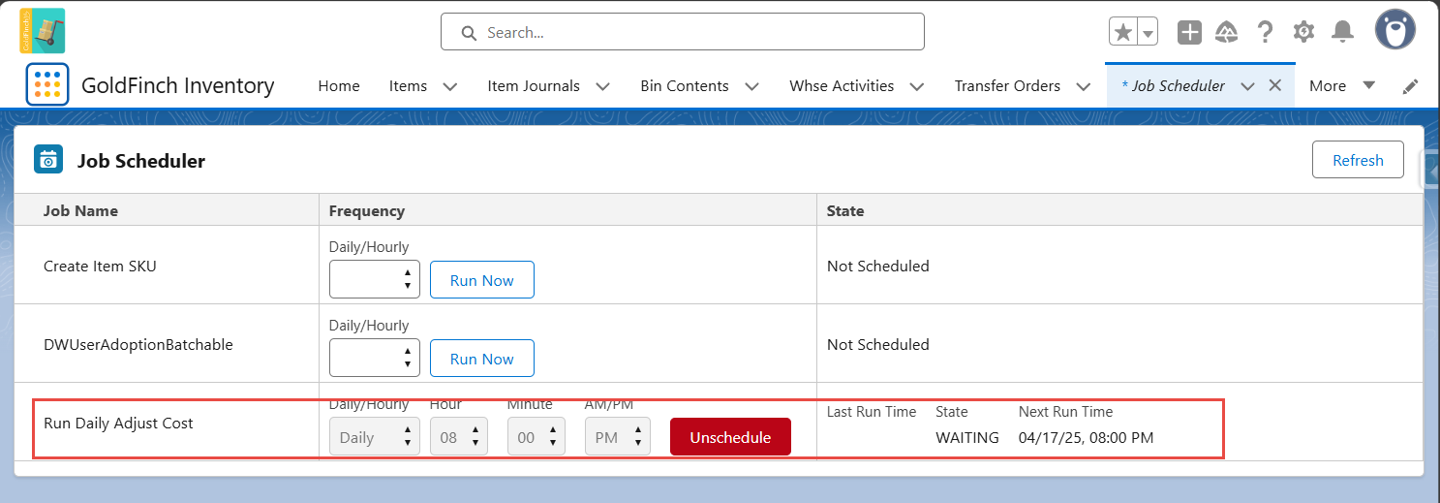Open the Bin Contents tab
This screenshot has height=503, width=1440.
[685, 86]
